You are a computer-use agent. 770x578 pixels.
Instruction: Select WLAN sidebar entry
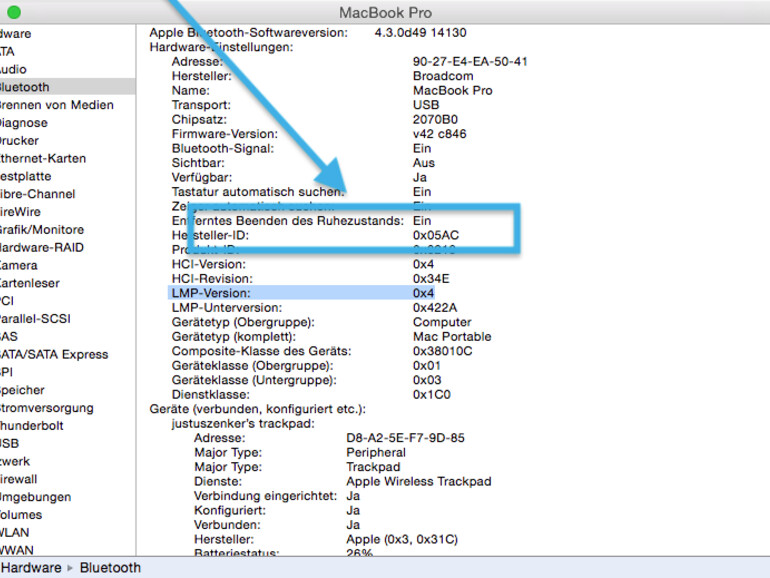(x=15, y=533)
